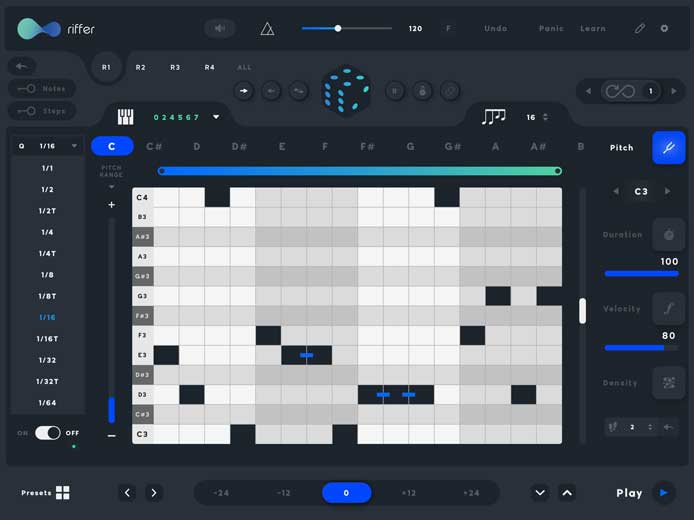Click the Panic button
Viewport: 694px width, 520px height.
point(551,28)
